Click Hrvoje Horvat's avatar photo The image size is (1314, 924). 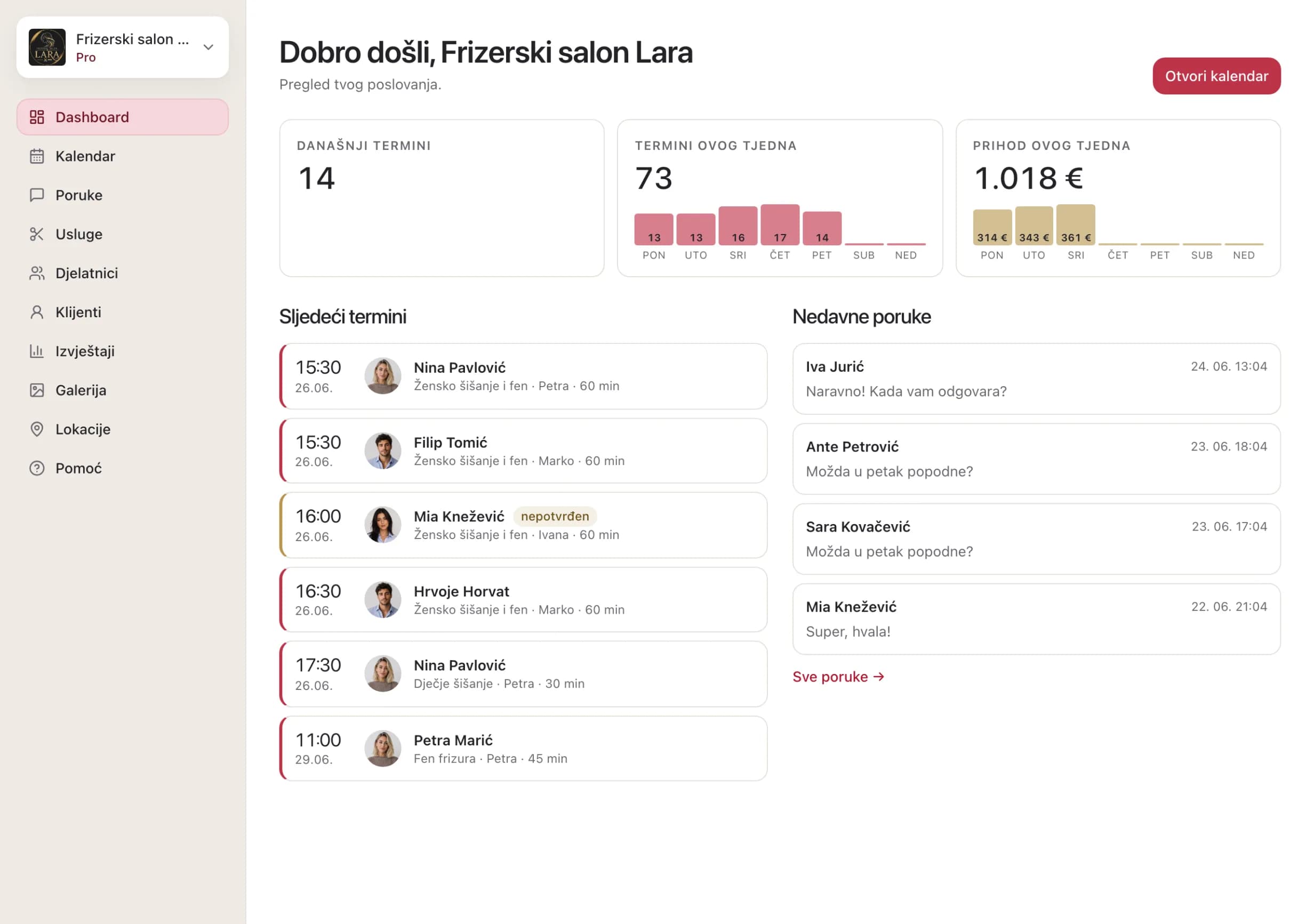383,600
